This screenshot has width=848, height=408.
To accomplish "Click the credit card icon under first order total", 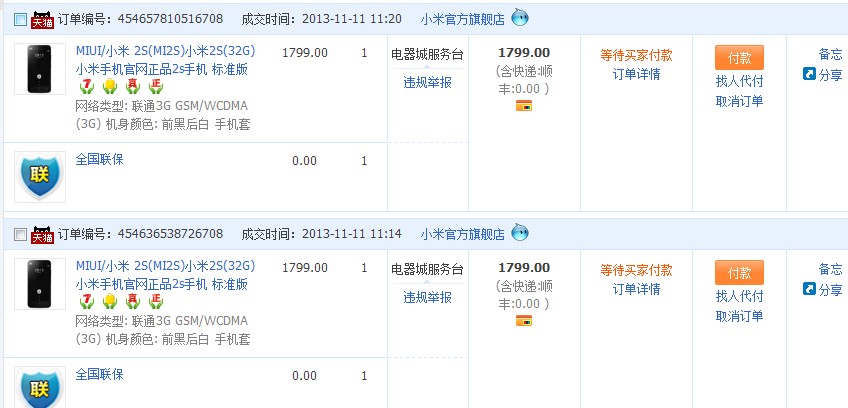I will (x=524, y=106).
